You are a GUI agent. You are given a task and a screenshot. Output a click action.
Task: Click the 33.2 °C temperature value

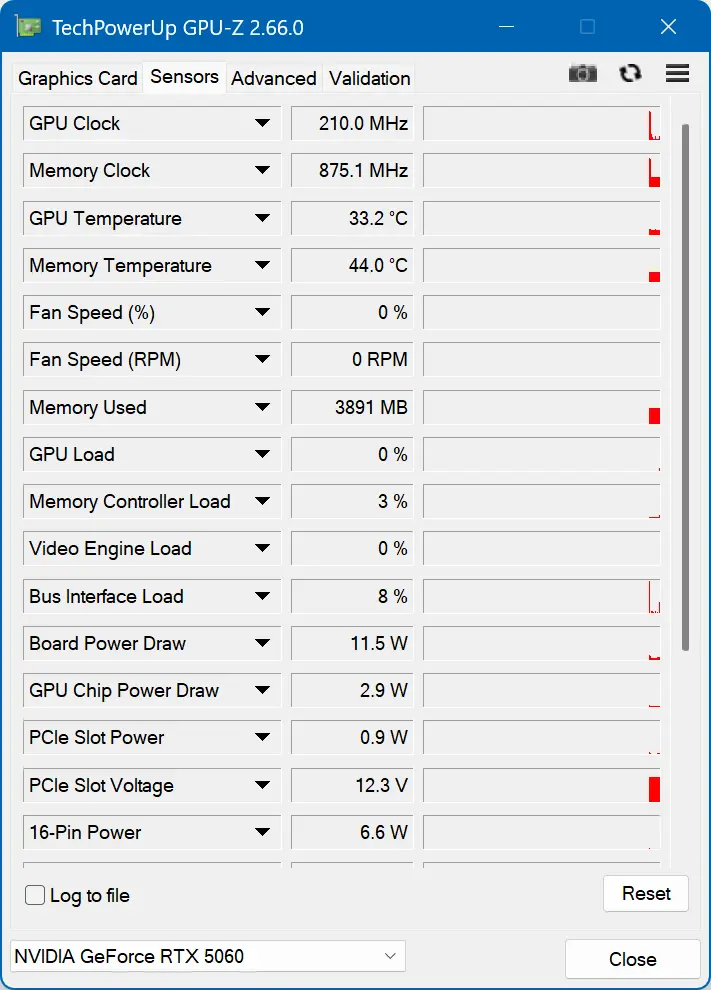click(352, 218)
